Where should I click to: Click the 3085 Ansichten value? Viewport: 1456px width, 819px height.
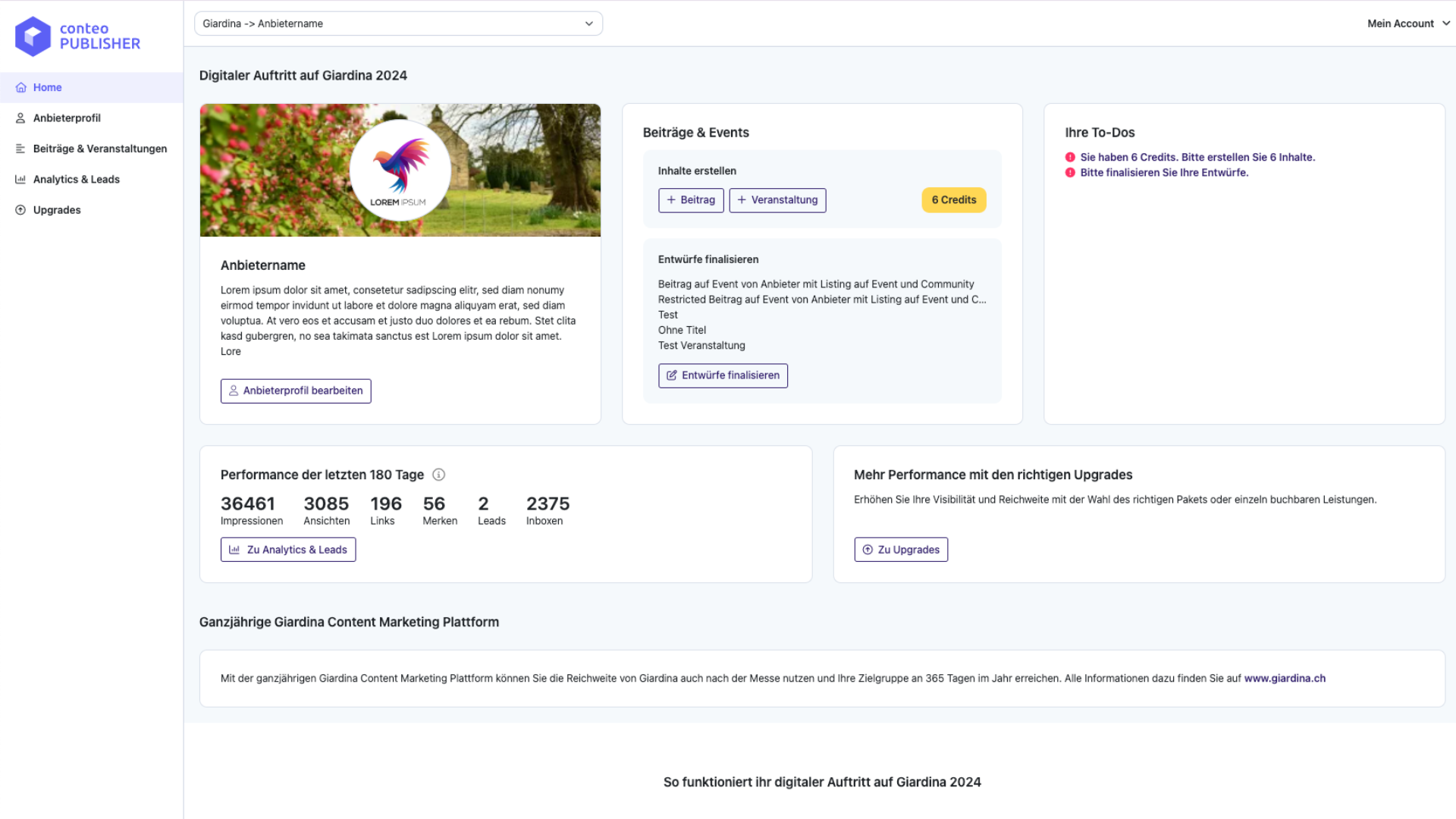326,504
